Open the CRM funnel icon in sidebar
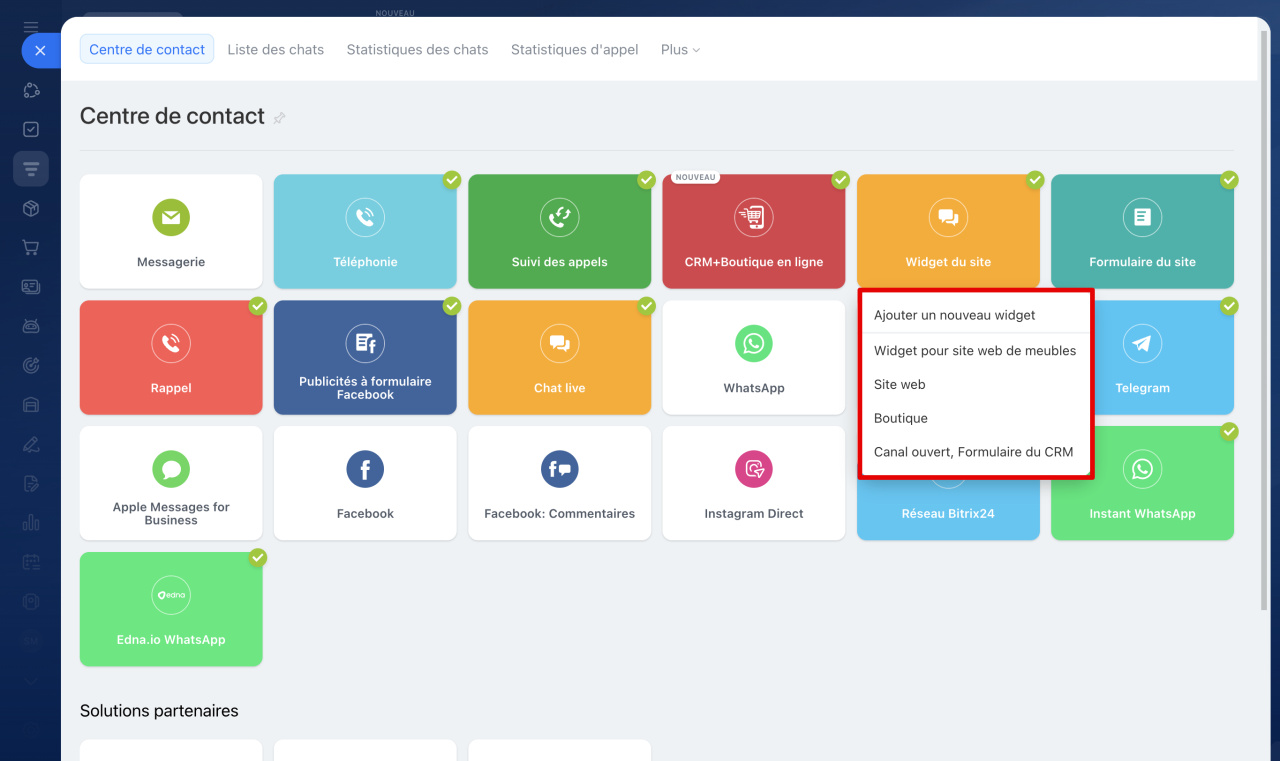 (31, 169)
